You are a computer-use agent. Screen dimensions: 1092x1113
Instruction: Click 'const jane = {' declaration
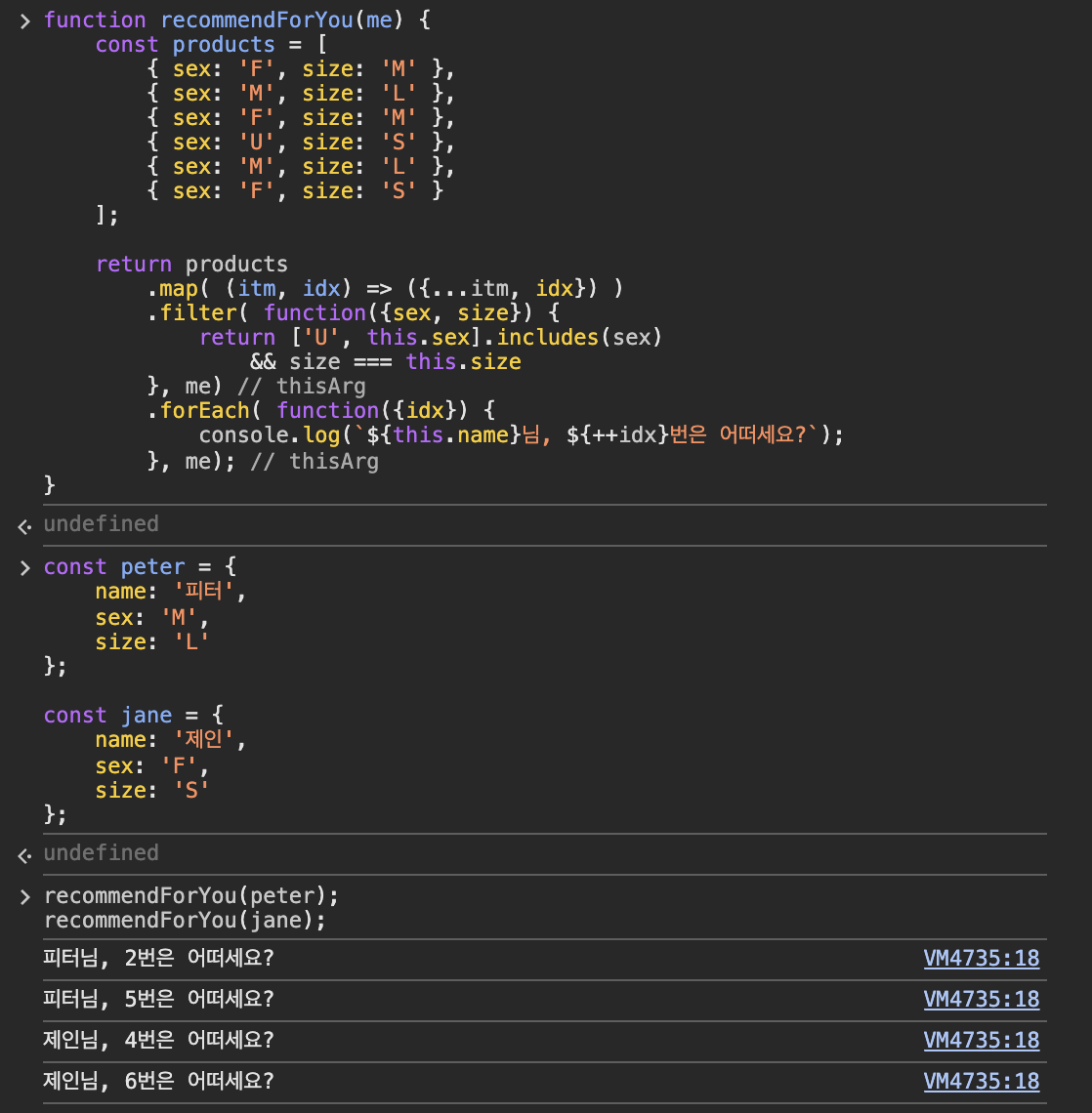(134, 716)
